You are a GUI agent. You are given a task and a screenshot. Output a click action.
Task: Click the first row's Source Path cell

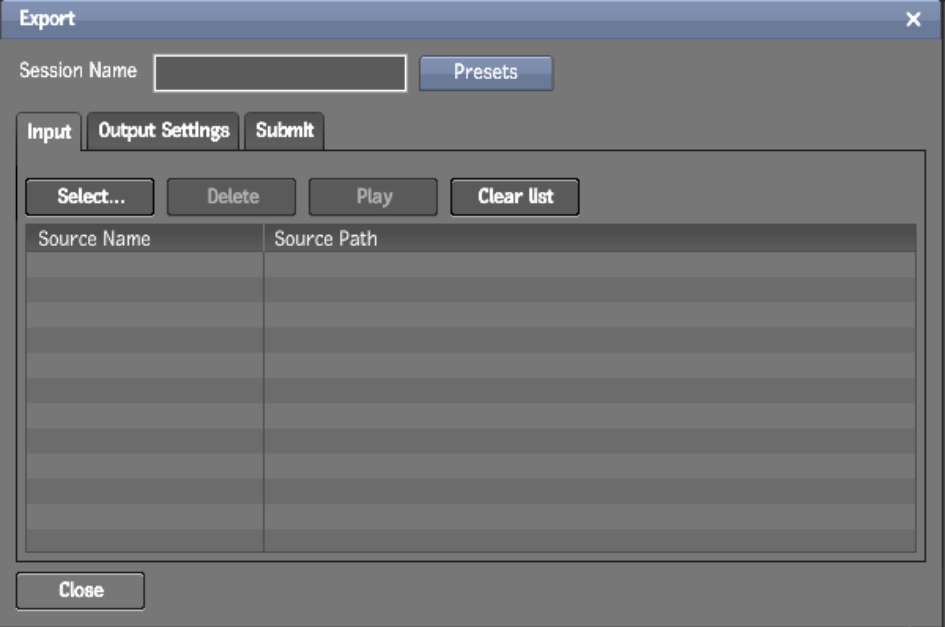tap(590, 264)
